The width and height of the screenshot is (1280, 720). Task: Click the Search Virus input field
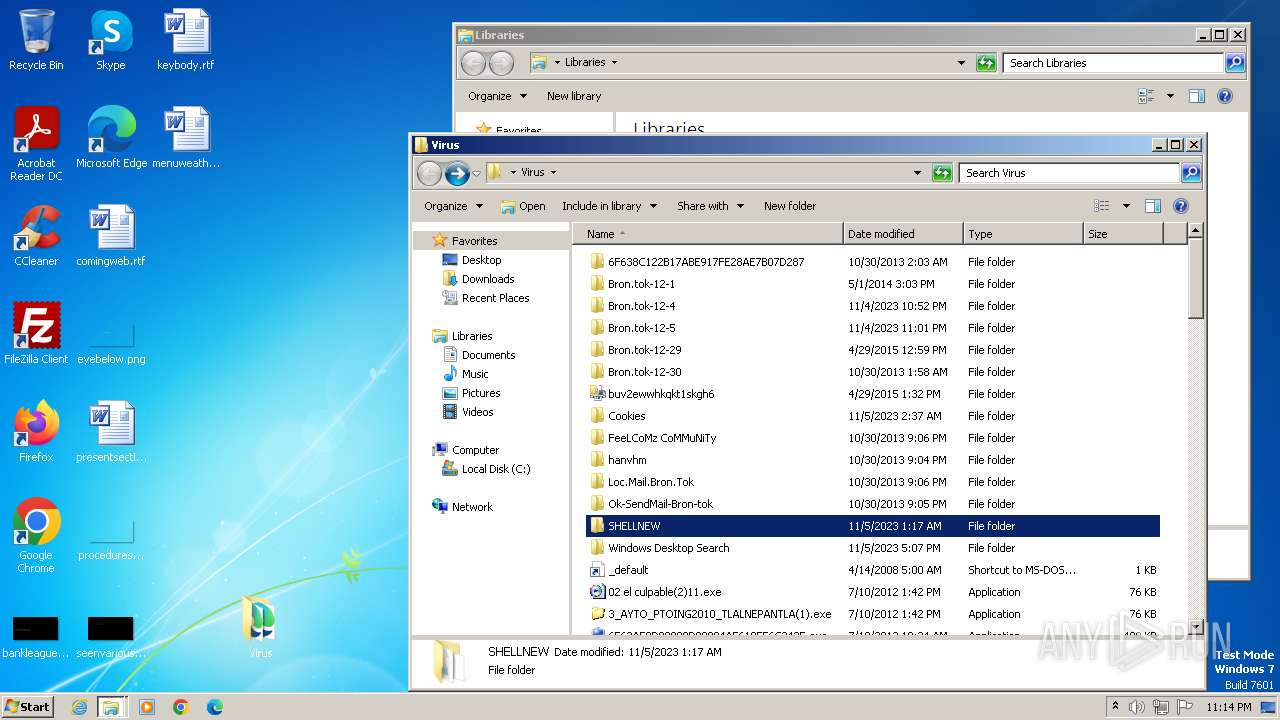[x=1069, y=173]
